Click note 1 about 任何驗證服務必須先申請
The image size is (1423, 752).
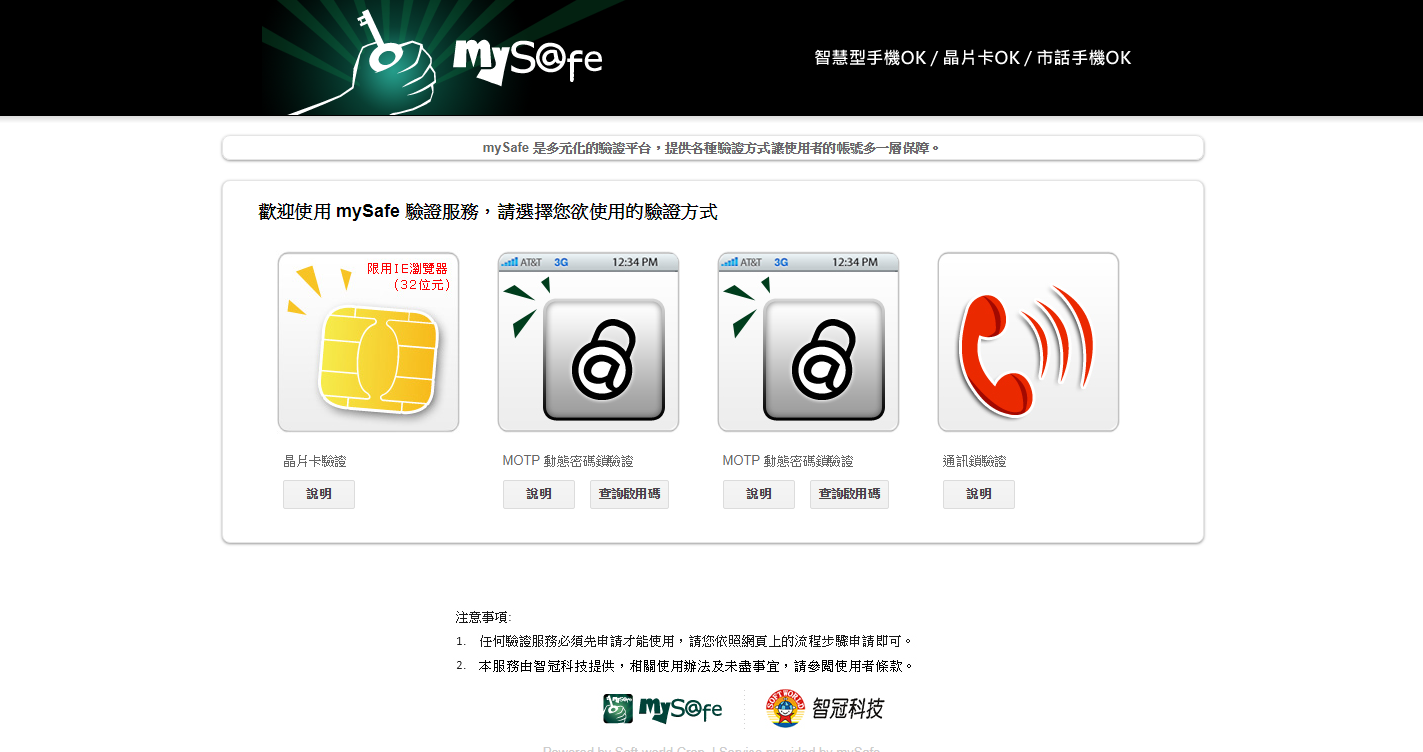(x=696, y=641)
